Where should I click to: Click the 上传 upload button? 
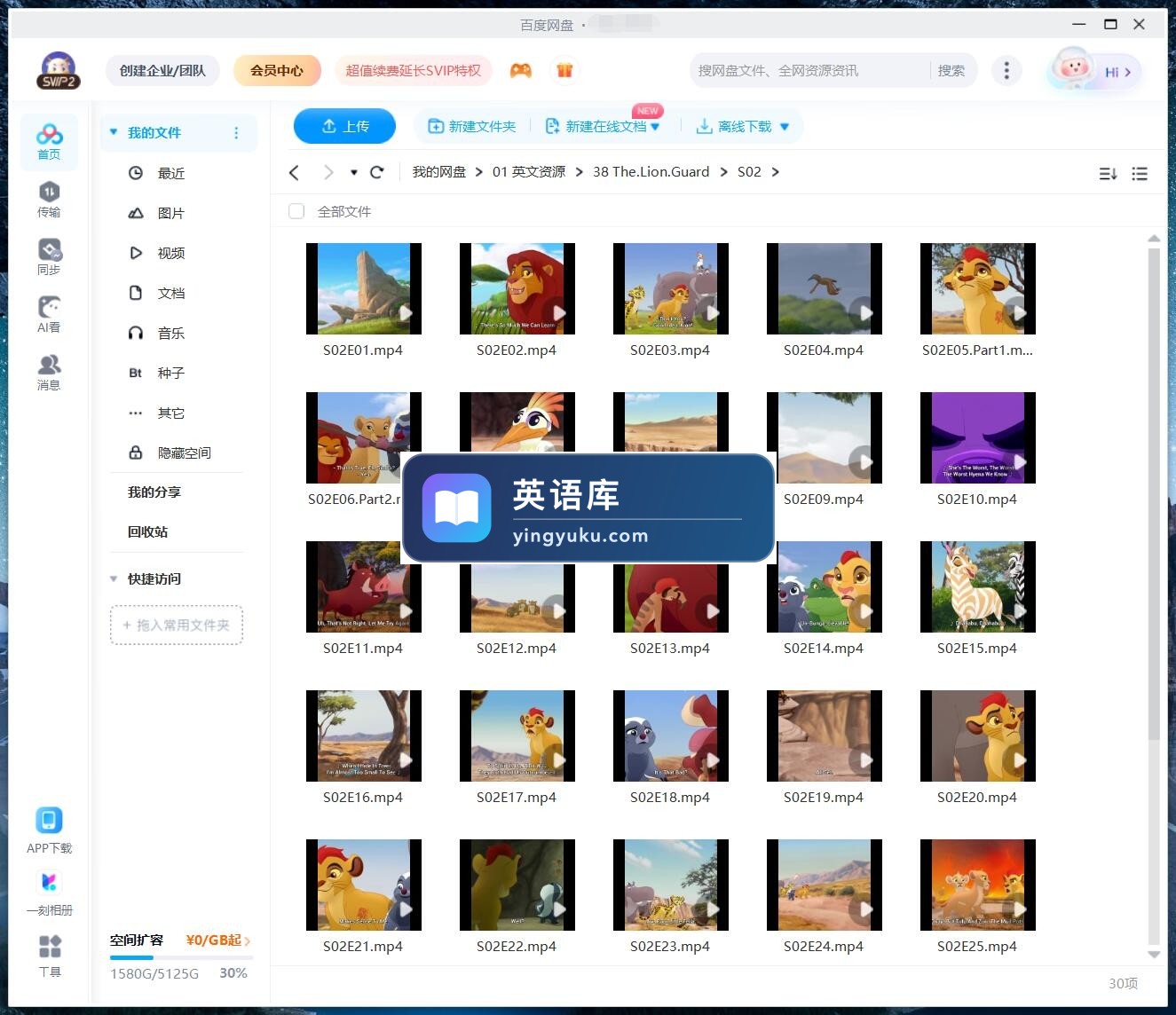click(x=344, y=126)
